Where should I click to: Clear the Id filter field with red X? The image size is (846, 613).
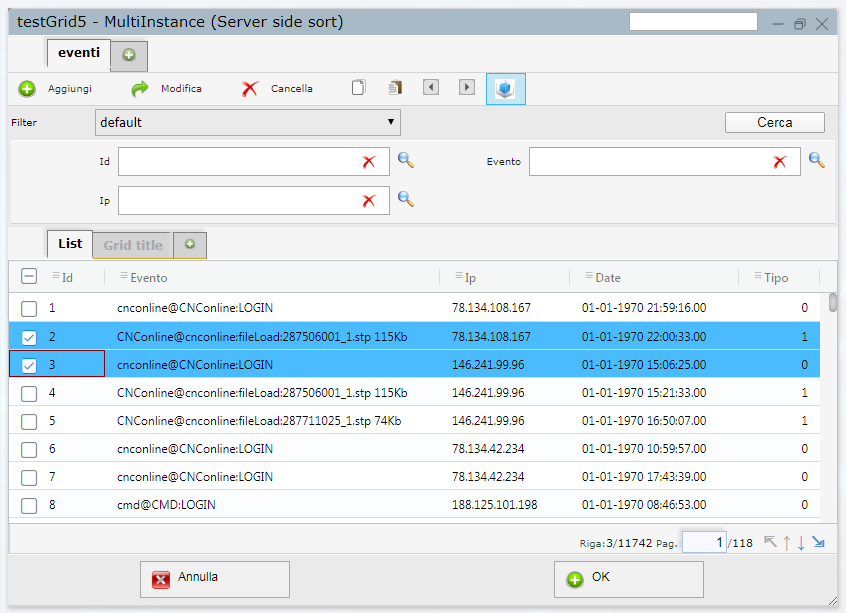click(x=369, y=161)
